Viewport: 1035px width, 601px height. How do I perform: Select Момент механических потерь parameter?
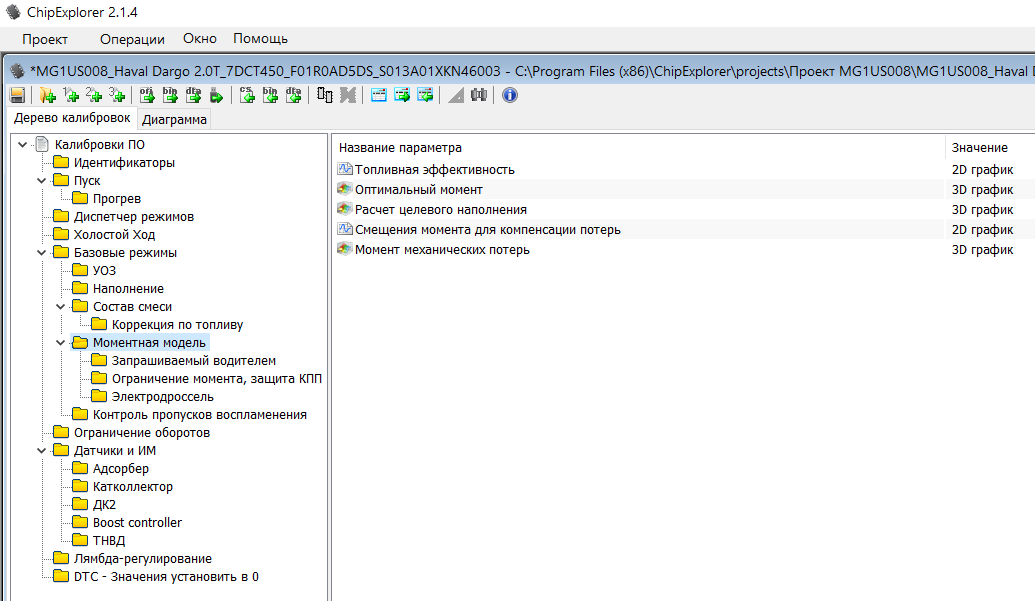coord(442,249)
